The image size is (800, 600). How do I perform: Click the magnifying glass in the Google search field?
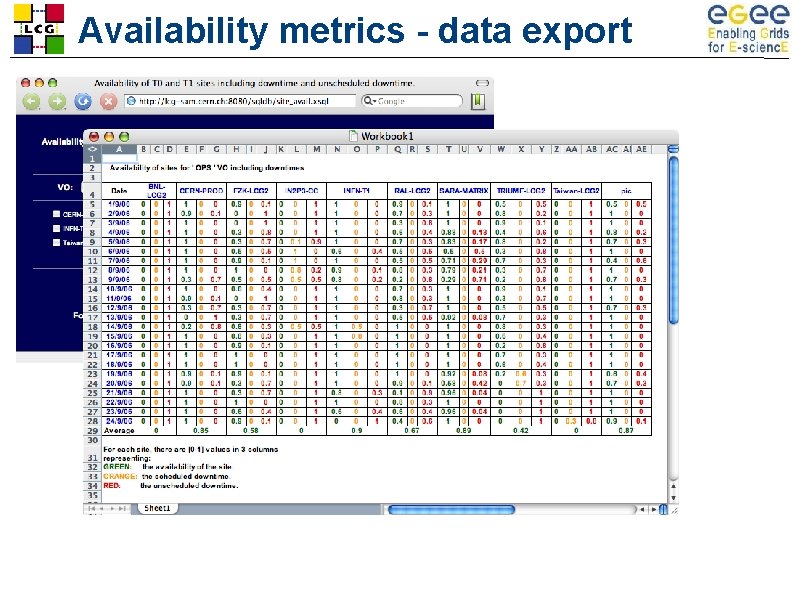(x=367, y=100)
